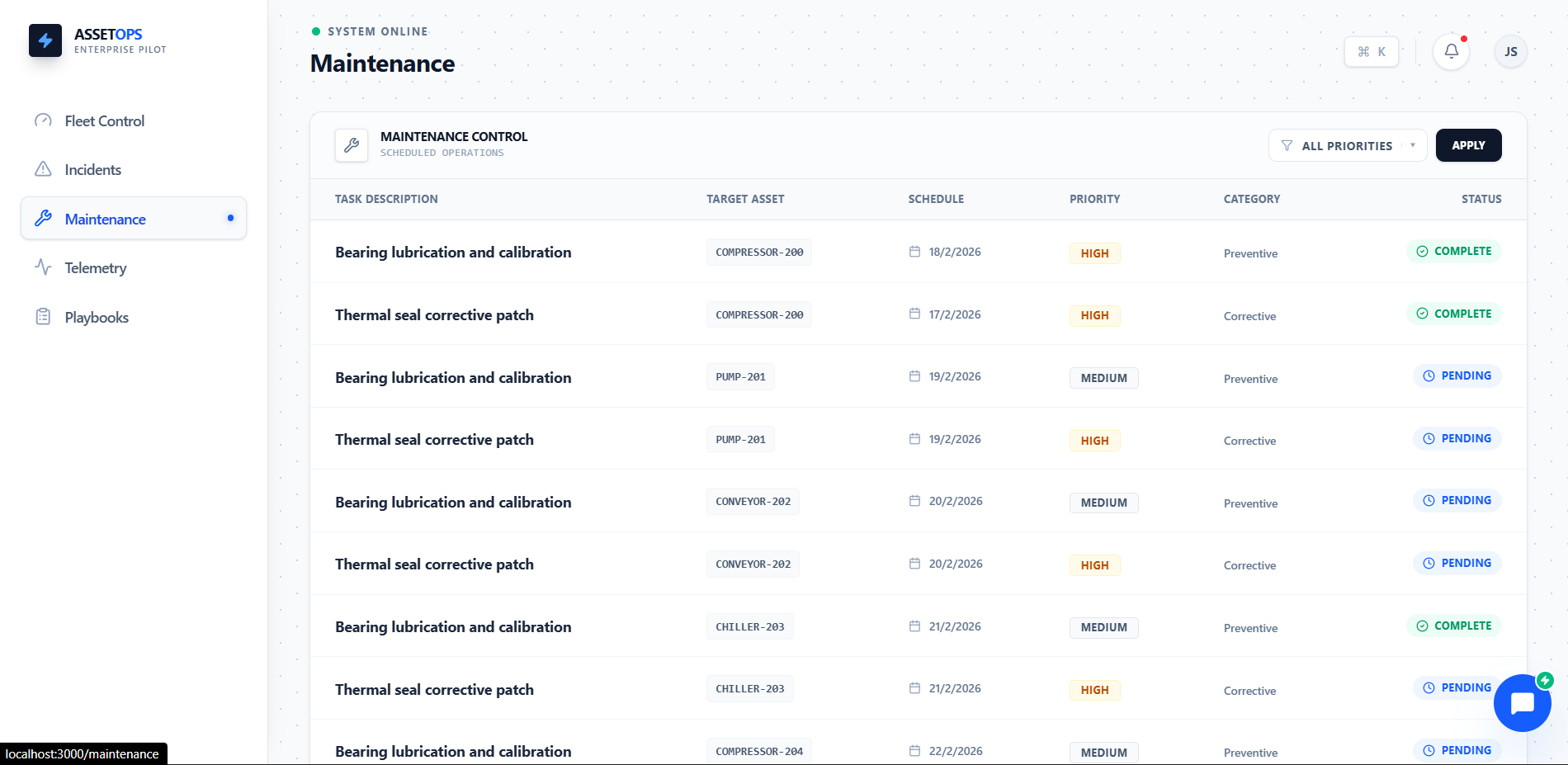
Task: Click the Priority column header
Action: (1095, 199)
